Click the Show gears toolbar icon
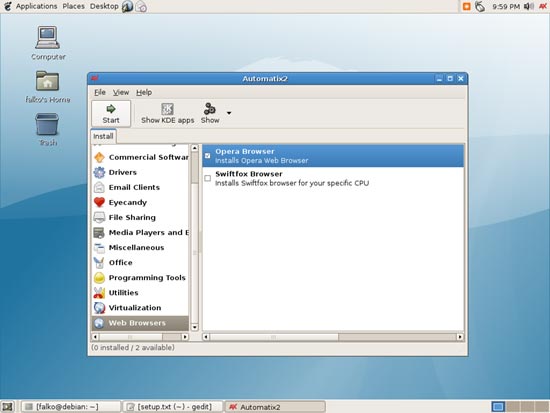The image size is (550, 413). 210,108
